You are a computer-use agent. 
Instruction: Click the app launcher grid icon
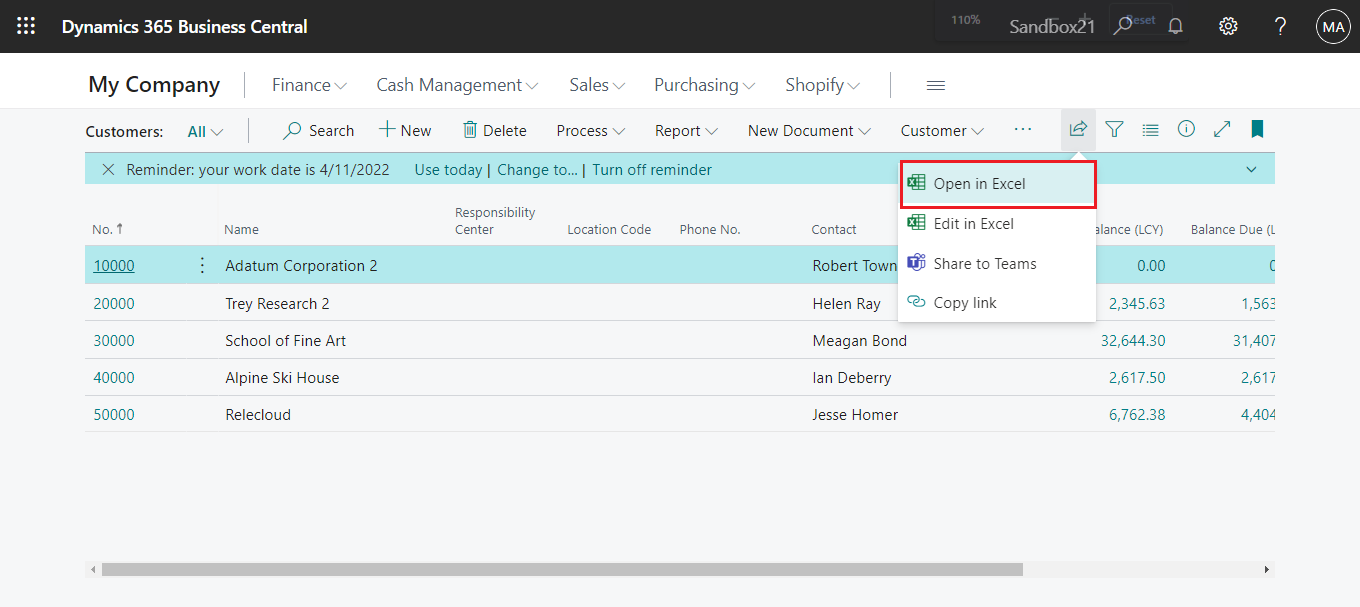coord(26,25)
